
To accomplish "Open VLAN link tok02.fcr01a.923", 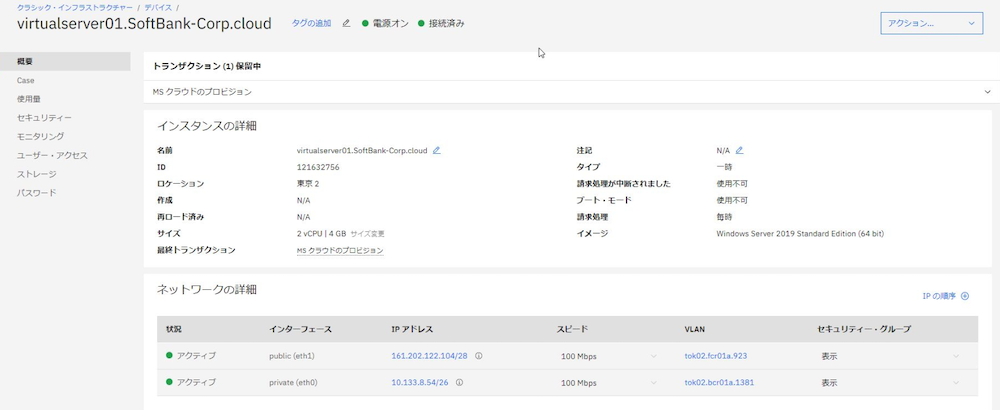I will [x=716, y=355].
